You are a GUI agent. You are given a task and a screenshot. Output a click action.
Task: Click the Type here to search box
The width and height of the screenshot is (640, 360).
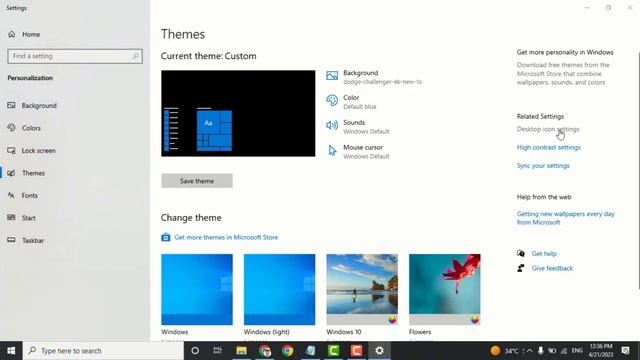[x=103, y=351]
